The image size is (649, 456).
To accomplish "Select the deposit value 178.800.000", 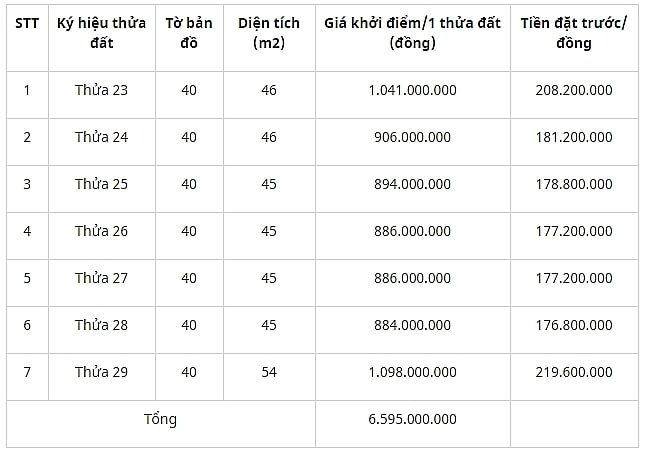I will (x=574, y=184).
